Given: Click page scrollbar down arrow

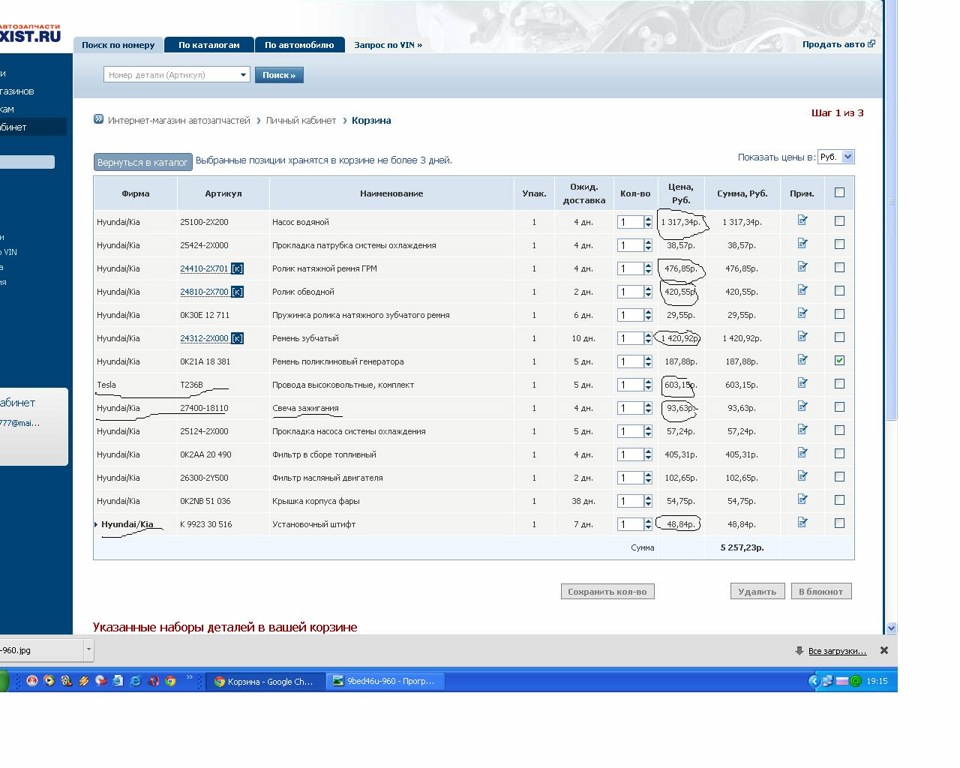Looking at the screenshot, I should tap(891, 628).
